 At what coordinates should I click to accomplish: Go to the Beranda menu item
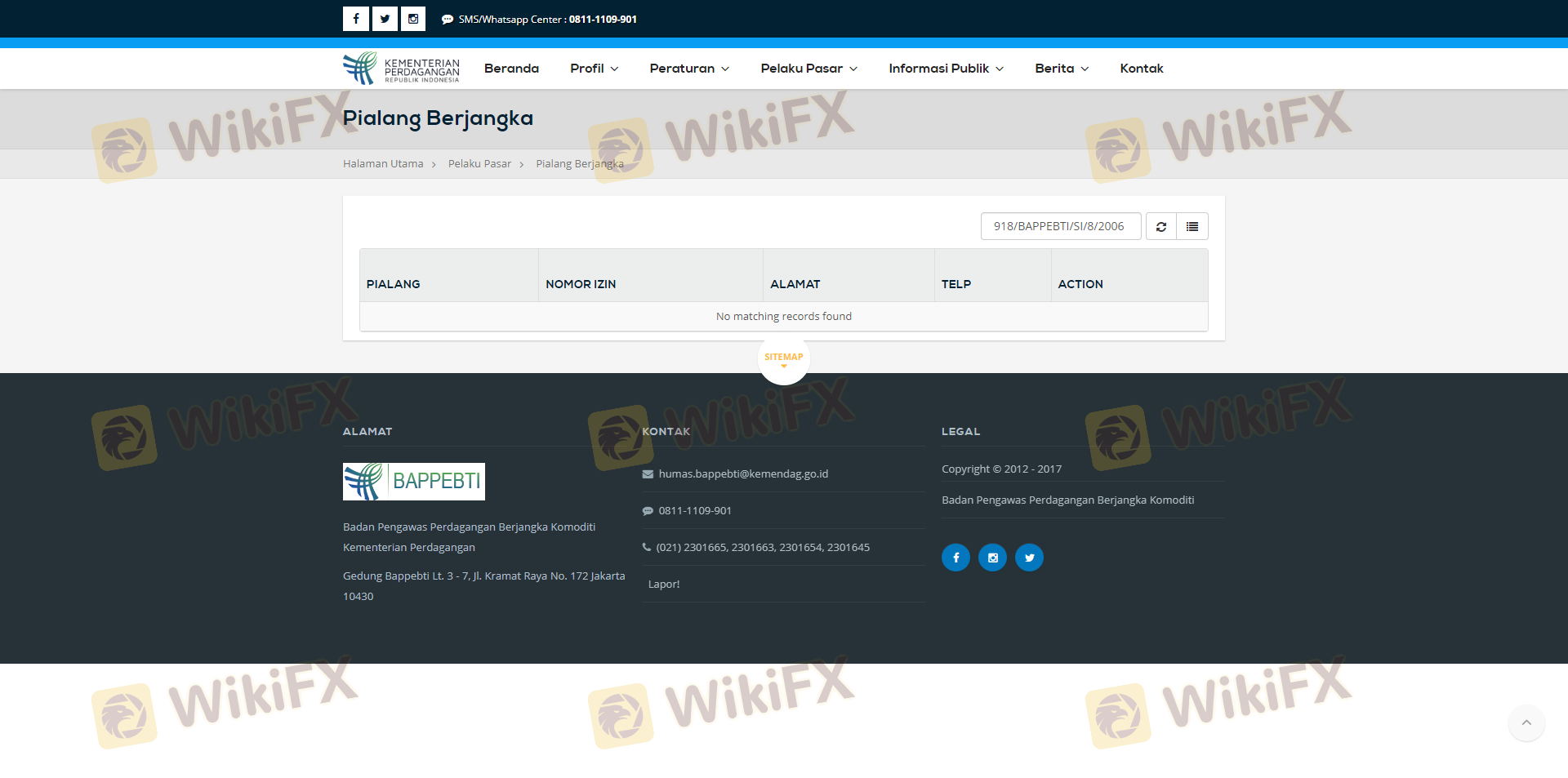pos(511,69)
